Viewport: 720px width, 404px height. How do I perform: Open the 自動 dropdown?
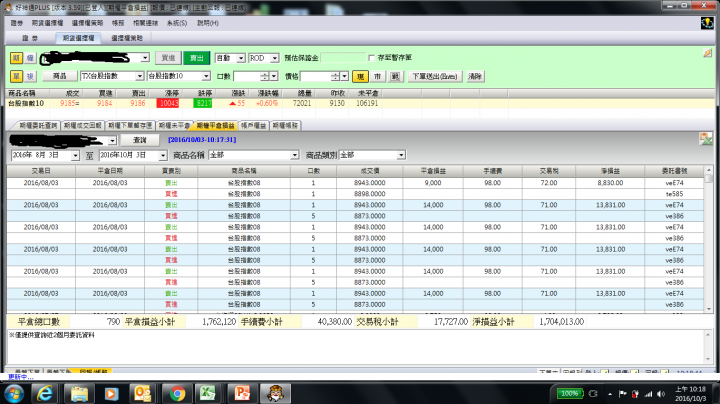point(241,58)
